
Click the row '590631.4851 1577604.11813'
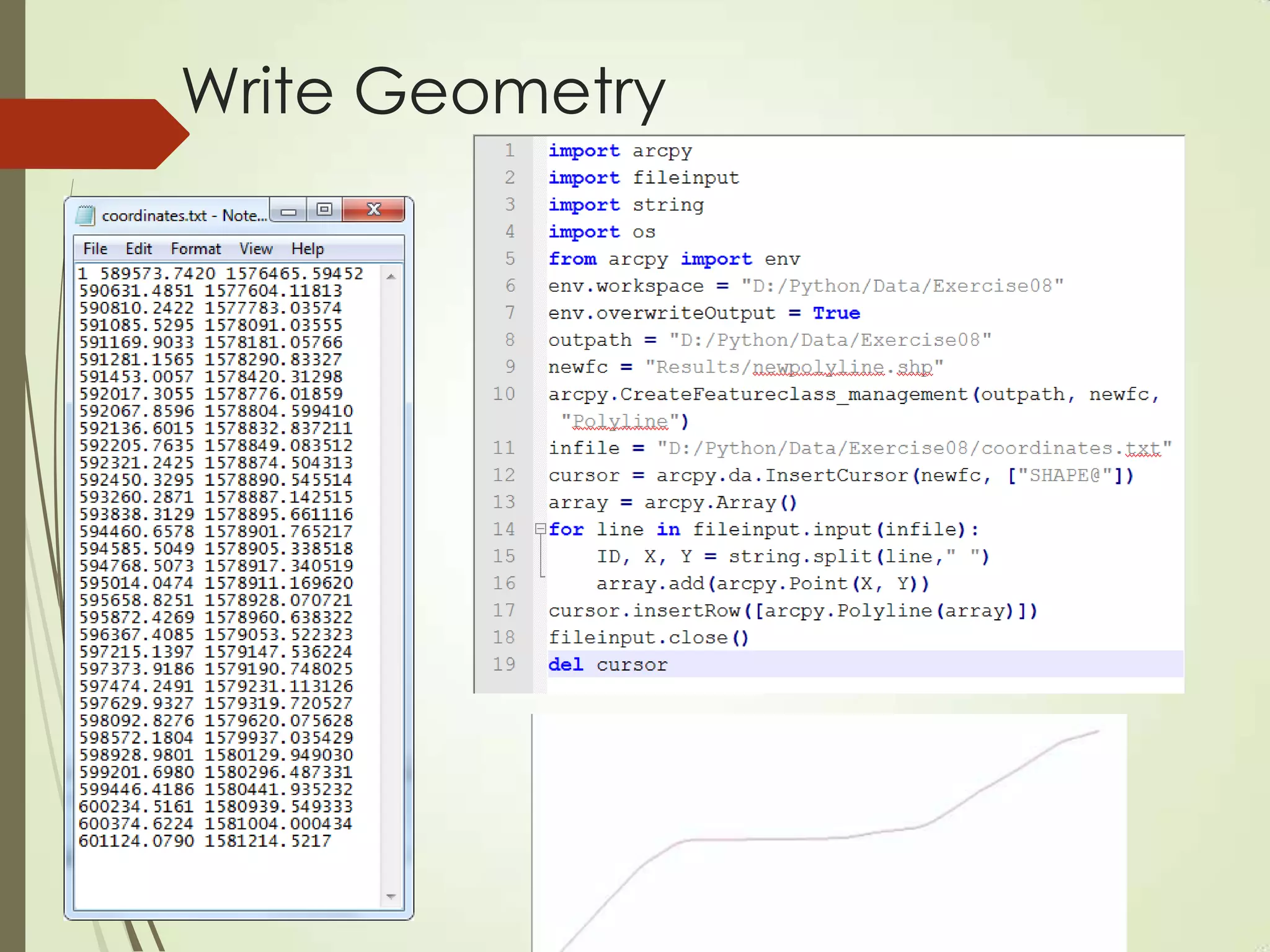point(211,291)
